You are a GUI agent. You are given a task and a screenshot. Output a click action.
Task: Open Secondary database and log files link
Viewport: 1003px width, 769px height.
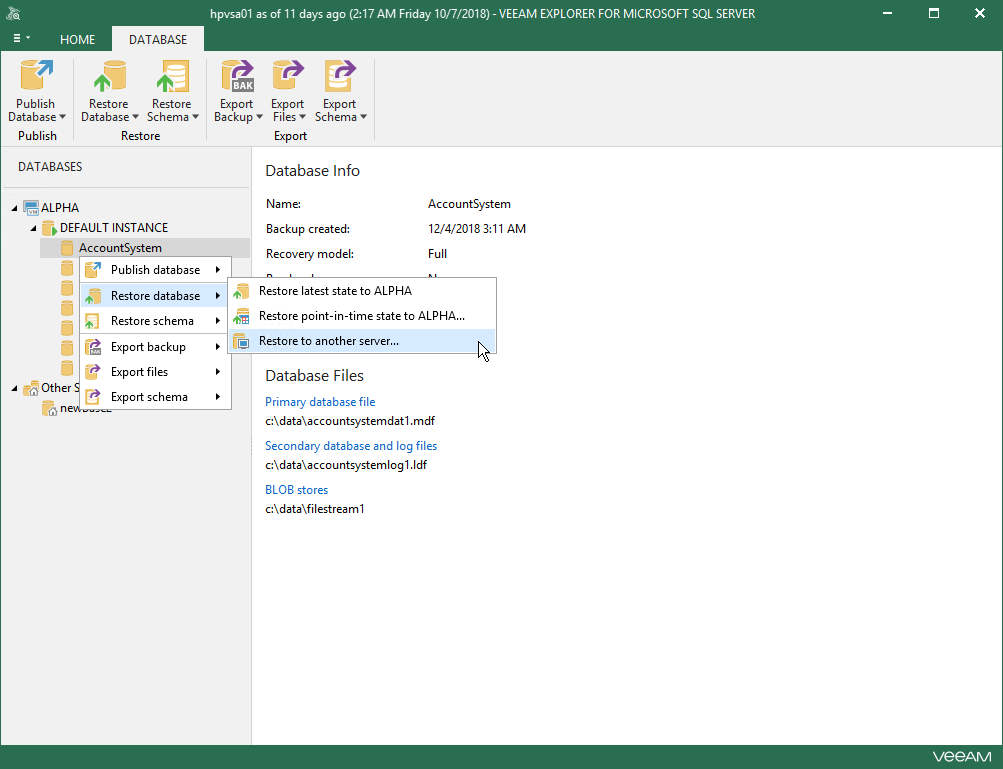point(351,446)
